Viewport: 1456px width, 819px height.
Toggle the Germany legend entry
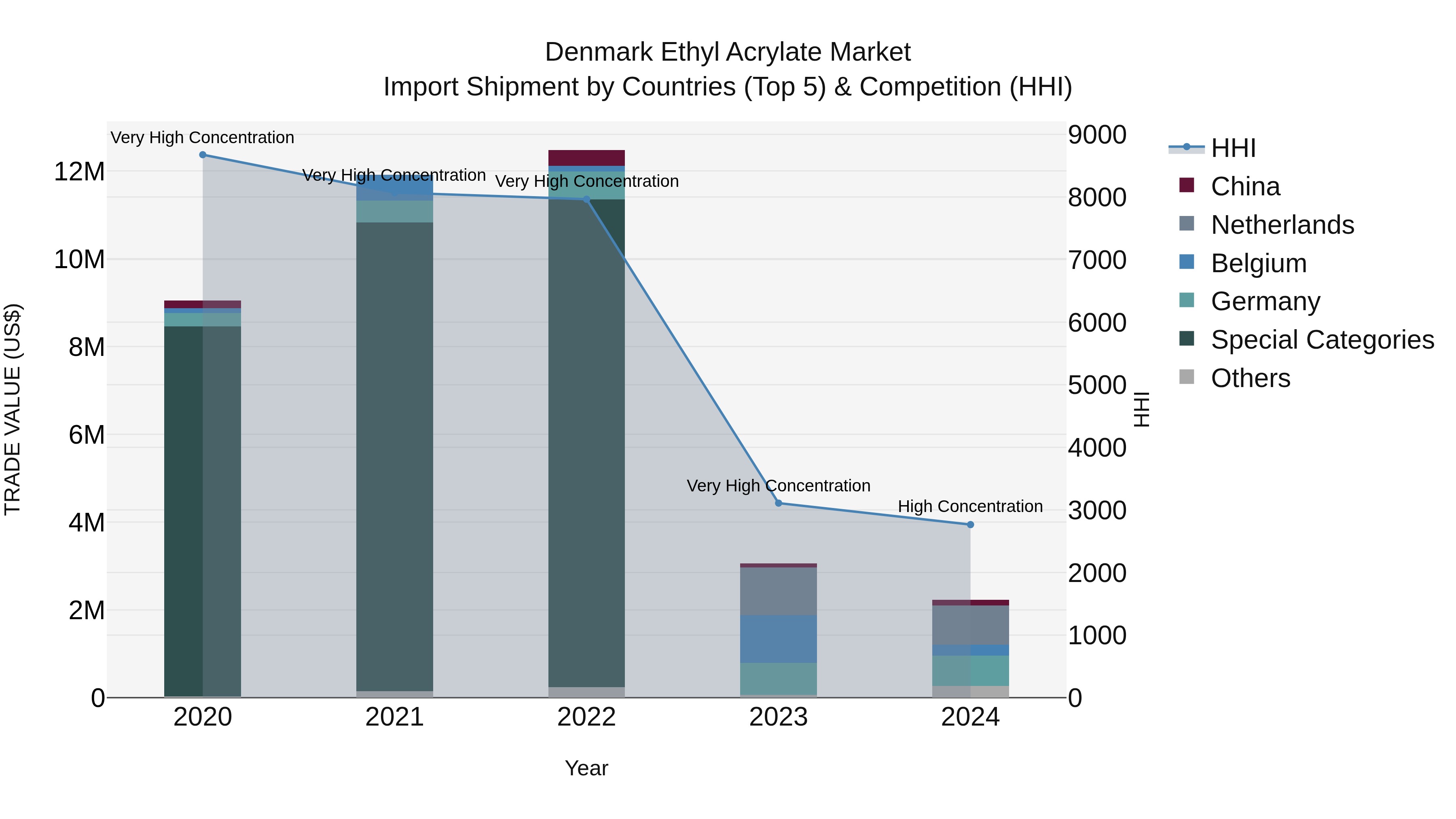click(1250, 301)
